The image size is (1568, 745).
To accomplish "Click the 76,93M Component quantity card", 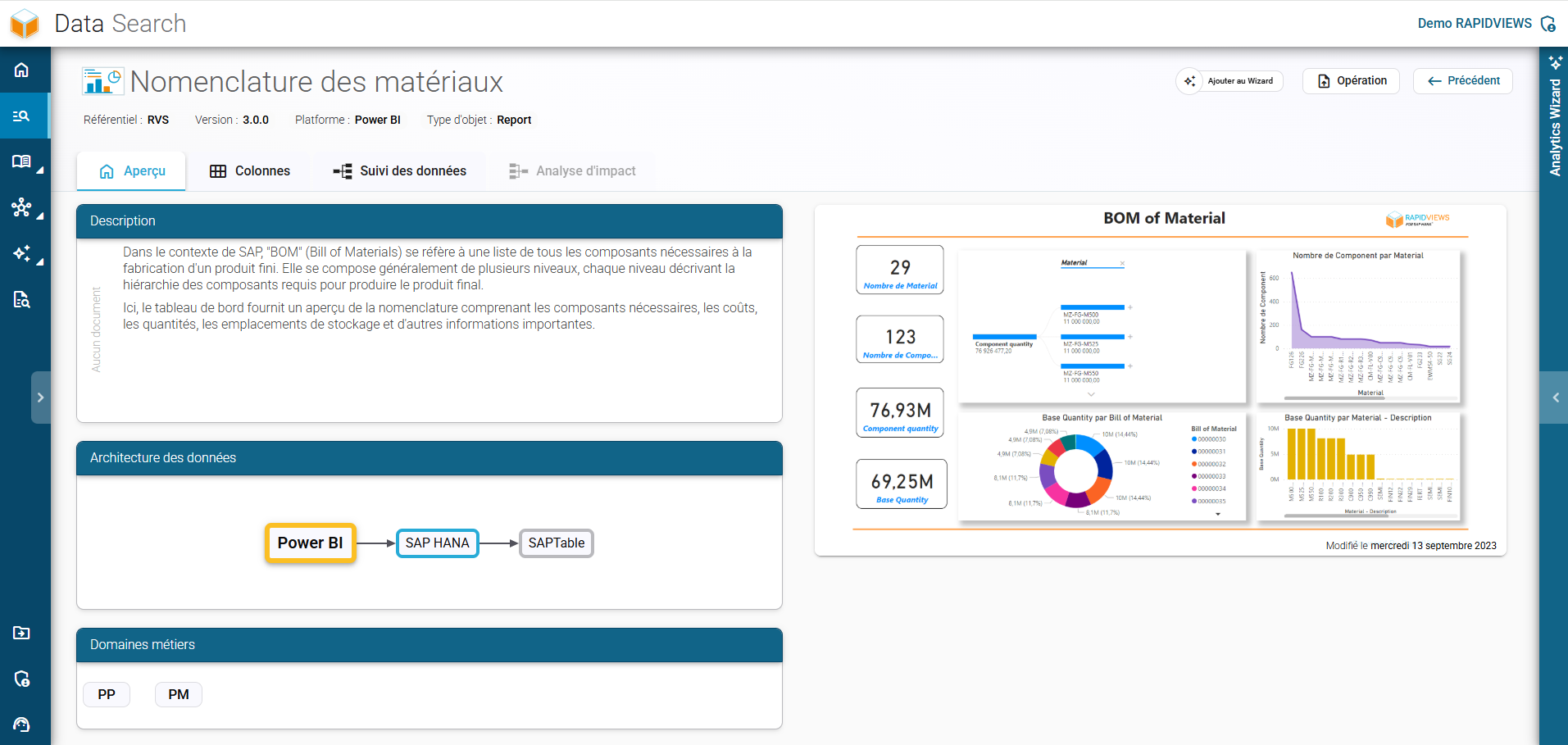I will (900, 413).
